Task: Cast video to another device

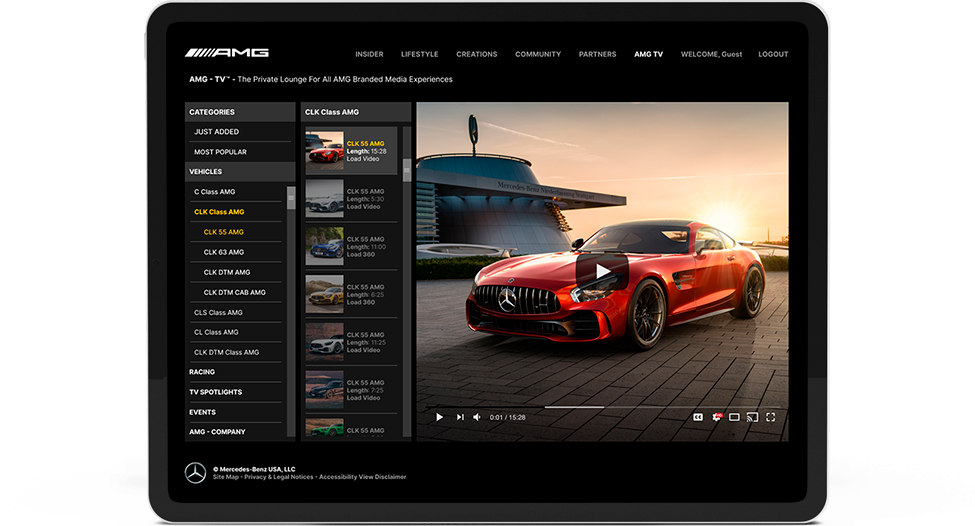Action: click(752, 417)
